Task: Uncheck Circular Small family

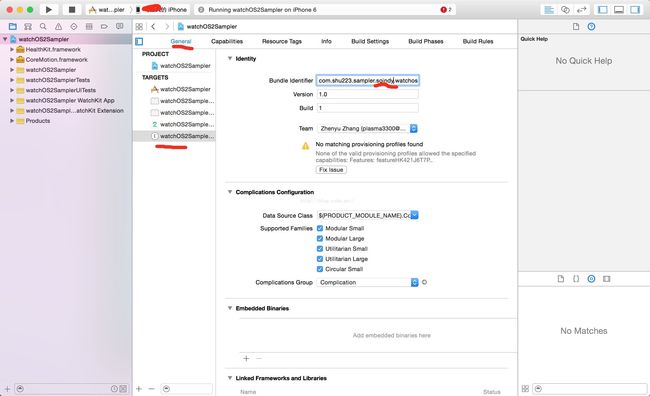Action: pos(320,269)
